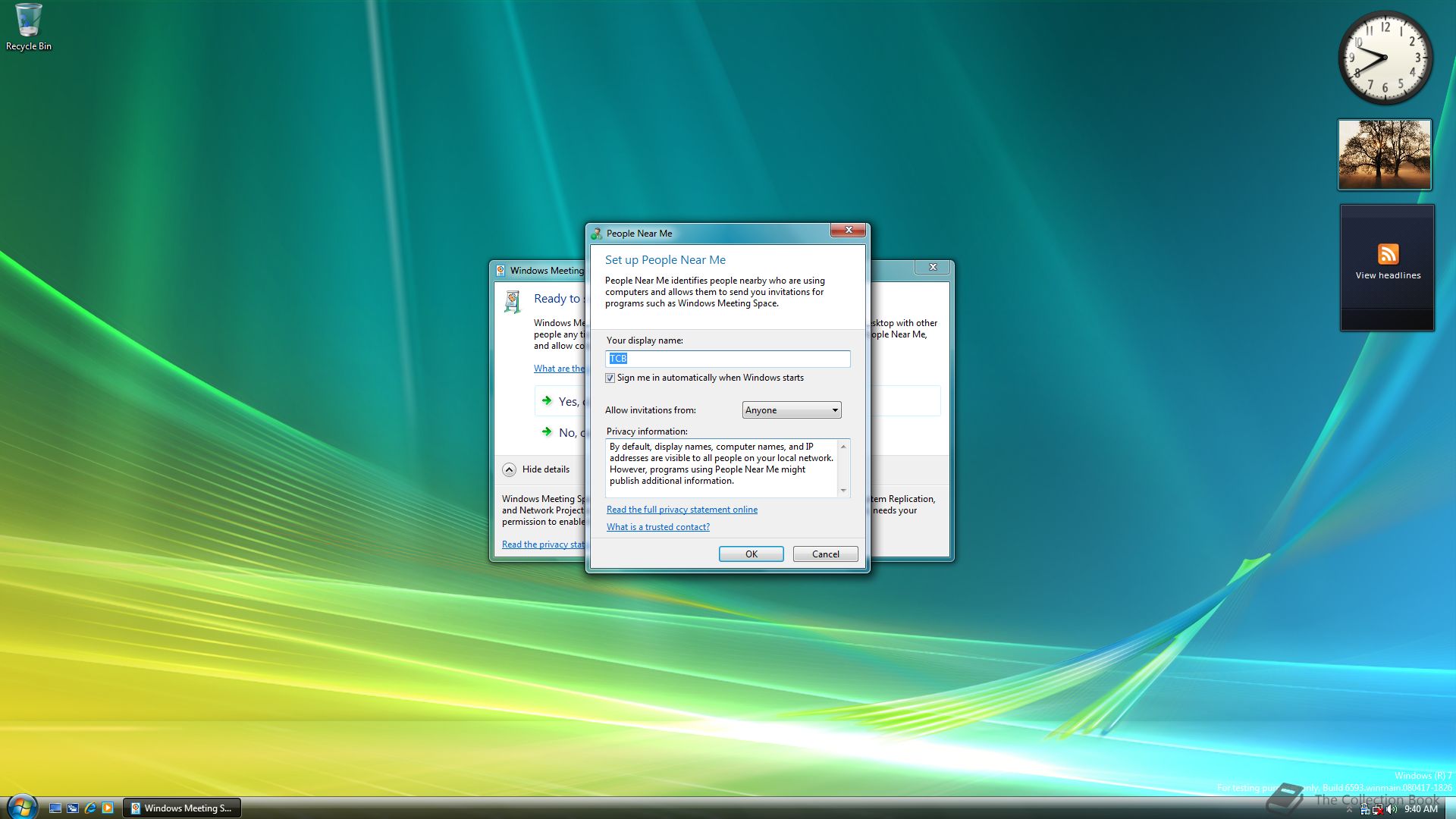Launch Windows Media Player from quick launch
This screenshot has width=1456, height=819.
108,808
